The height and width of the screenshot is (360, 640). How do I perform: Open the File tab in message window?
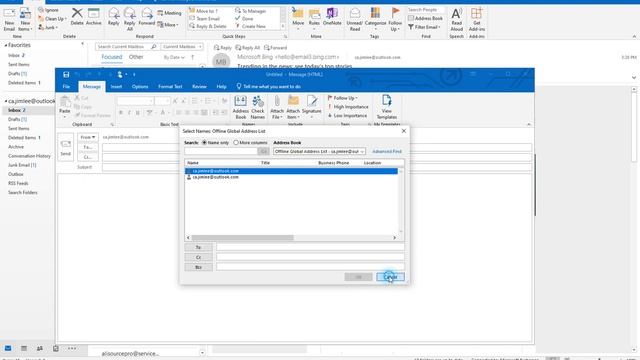tap(66, 87)
